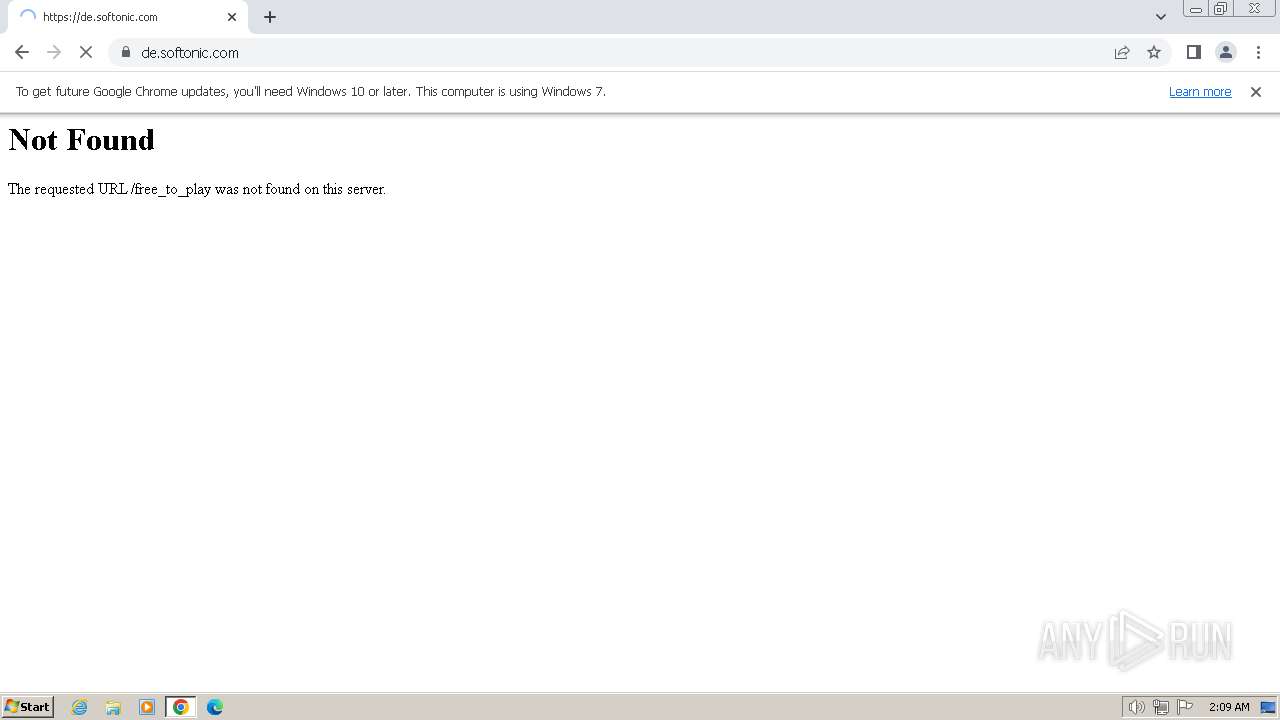This screenshot has width=1280, height=720.
Task: View site info via the lock icon
Action: coord(126,52)
